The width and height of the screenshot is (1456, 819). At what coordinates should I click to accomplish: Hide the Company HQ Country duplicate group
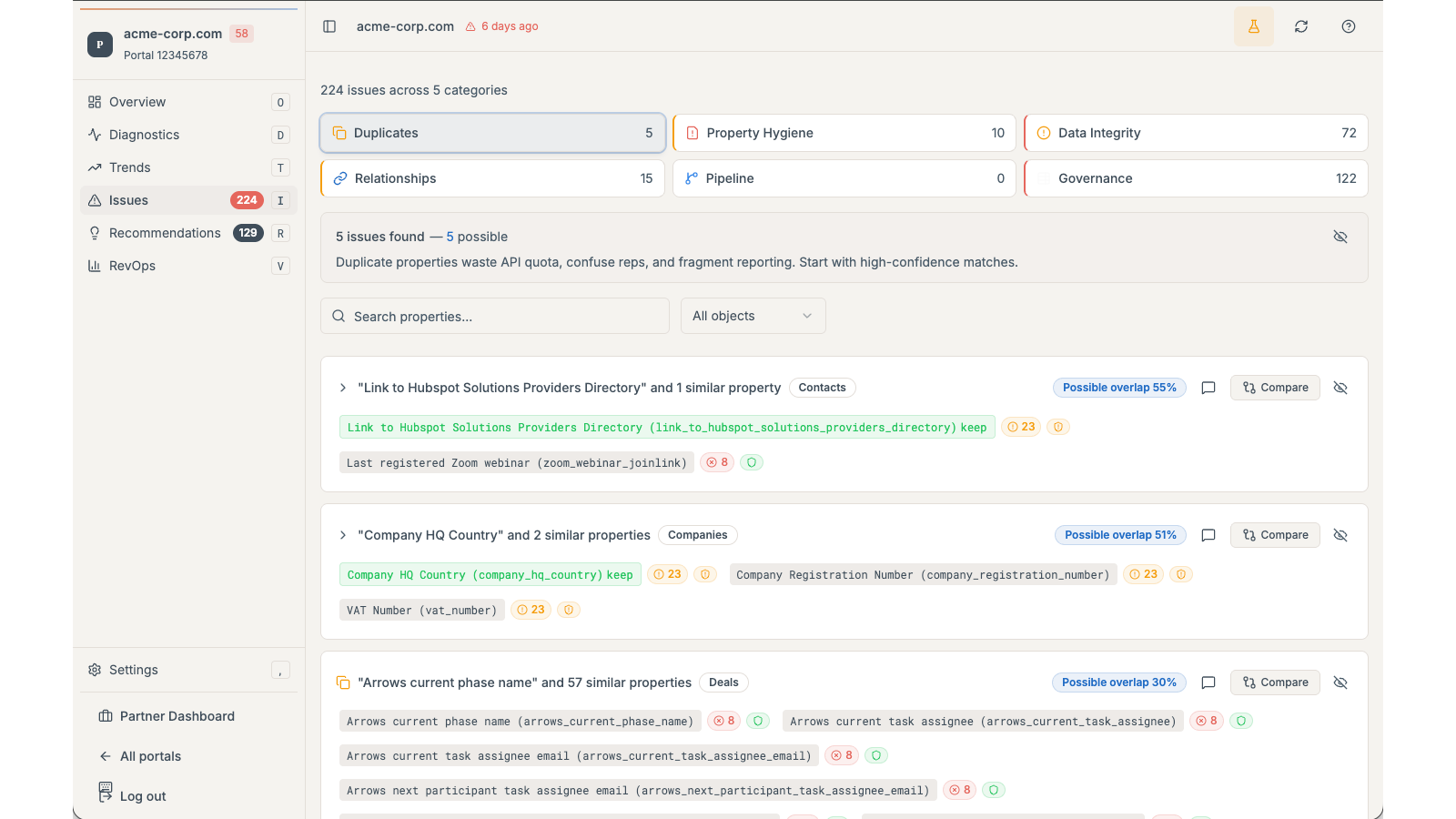pos(1340,535)
